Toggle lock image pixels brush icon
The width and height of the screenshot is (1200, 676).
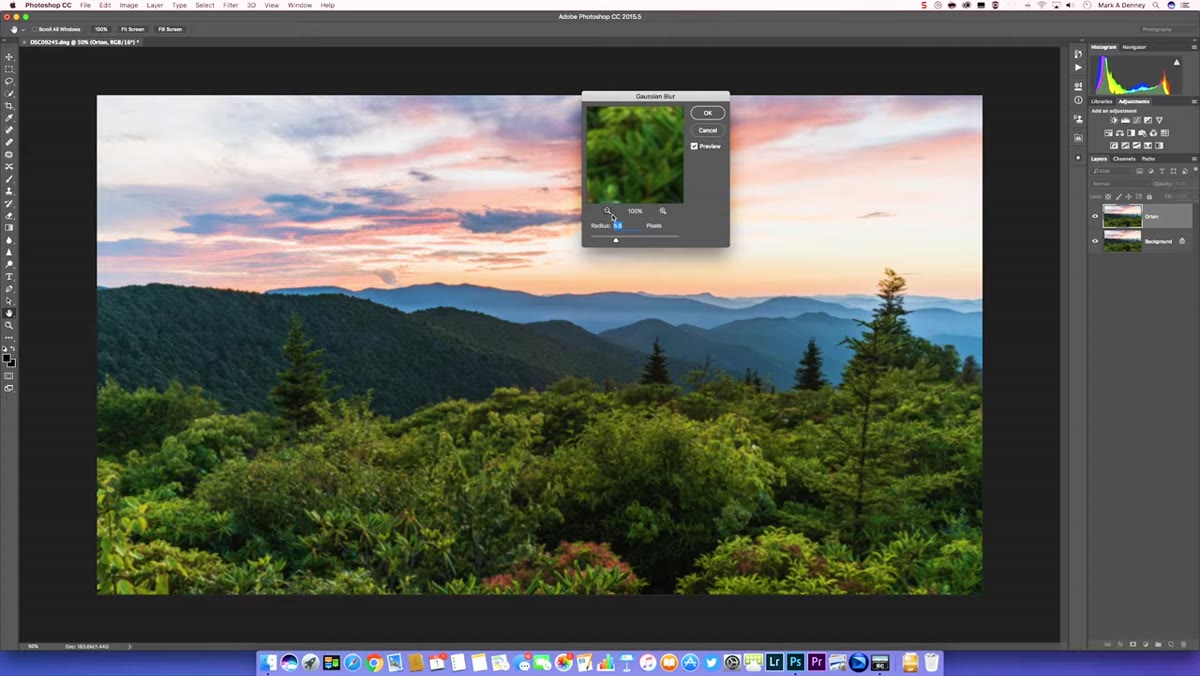1119,197
